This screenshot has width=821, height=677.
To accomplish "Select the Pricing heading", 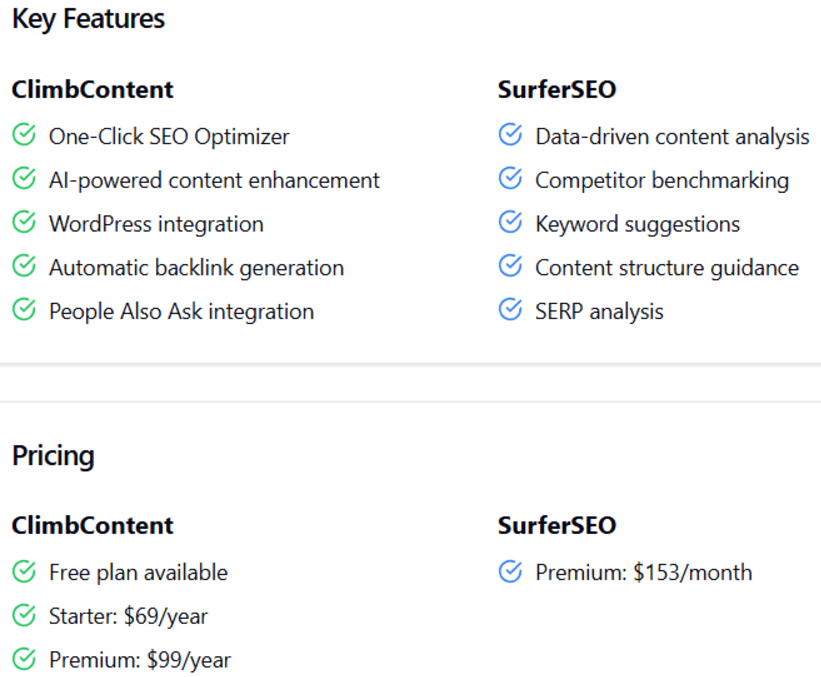I will tap(53, 456).
